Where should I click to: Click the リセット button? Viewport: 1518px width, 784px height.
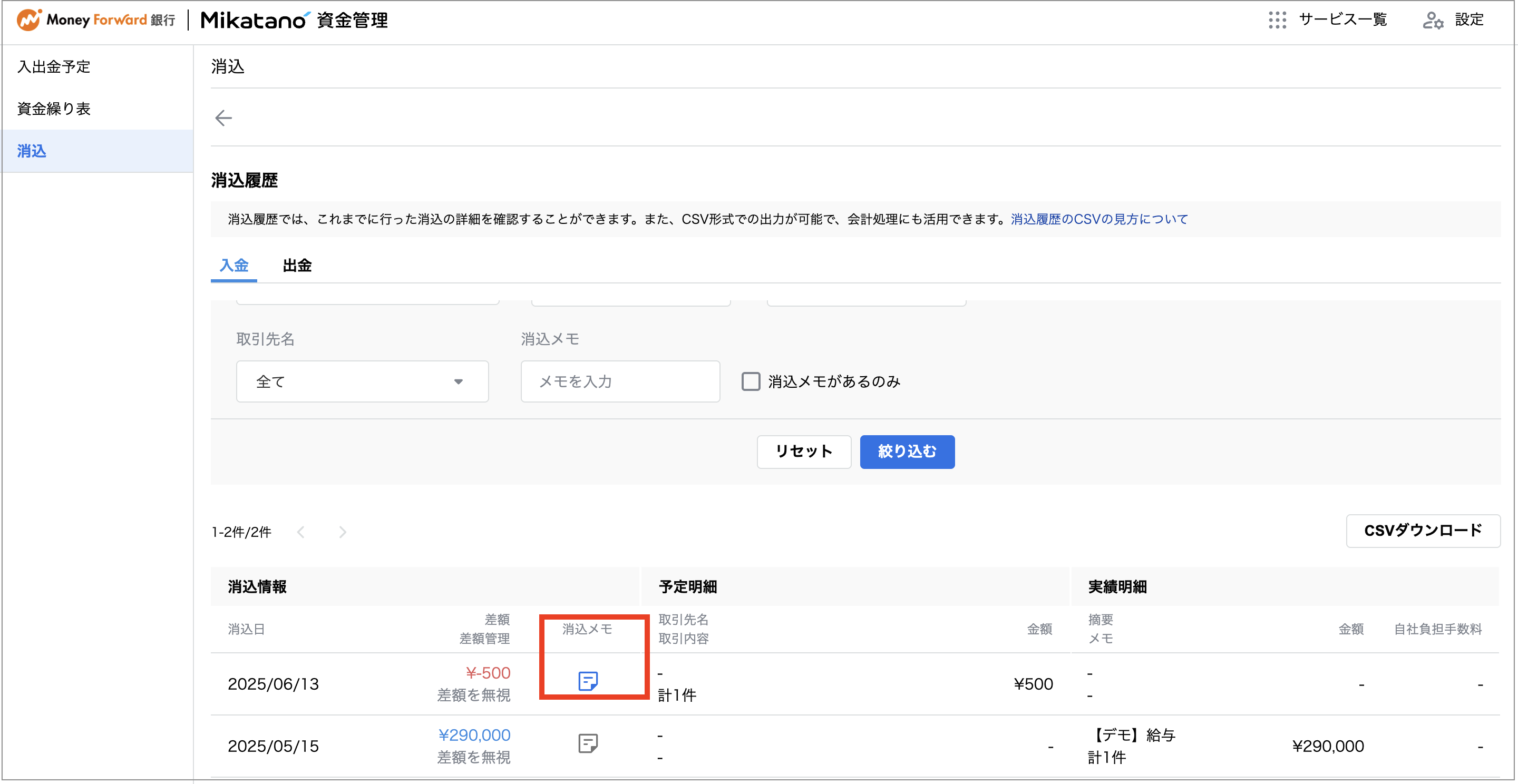click(x=804, y=452)
